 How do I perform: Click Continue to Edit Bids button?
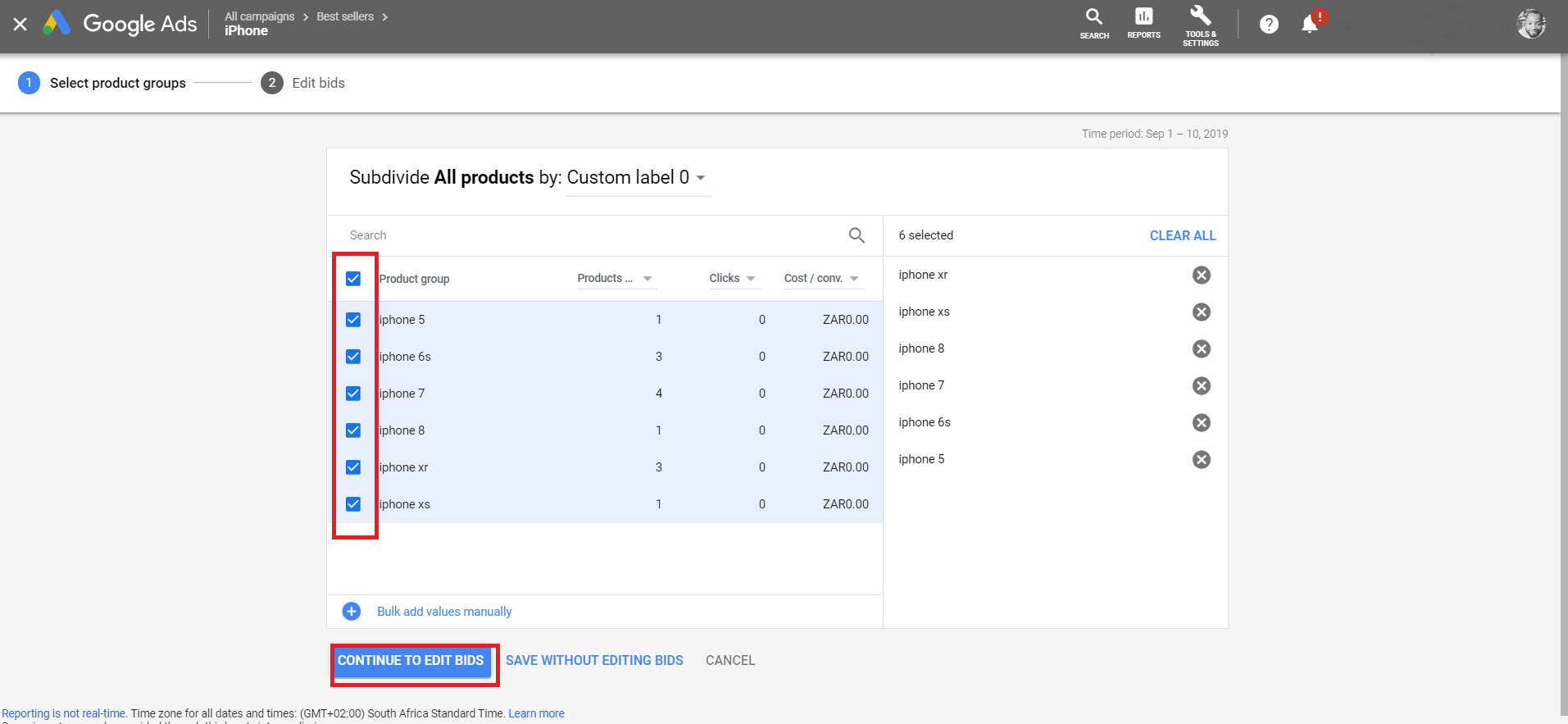coord(411,661)
